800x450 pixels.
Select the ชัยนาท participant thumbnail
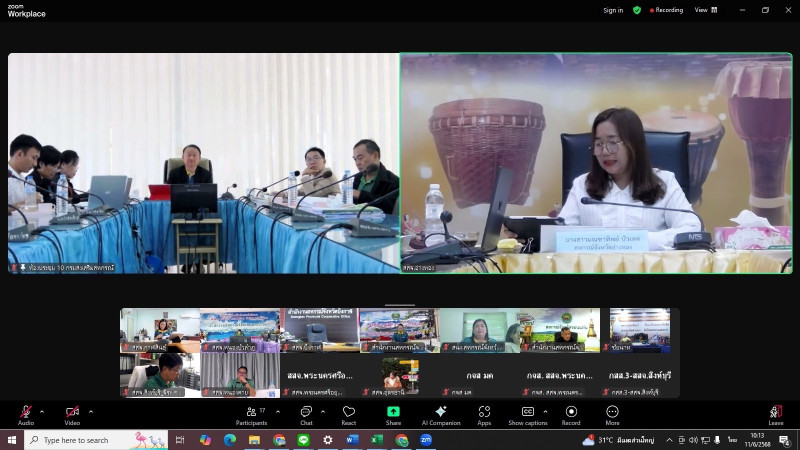click(640, 330)
